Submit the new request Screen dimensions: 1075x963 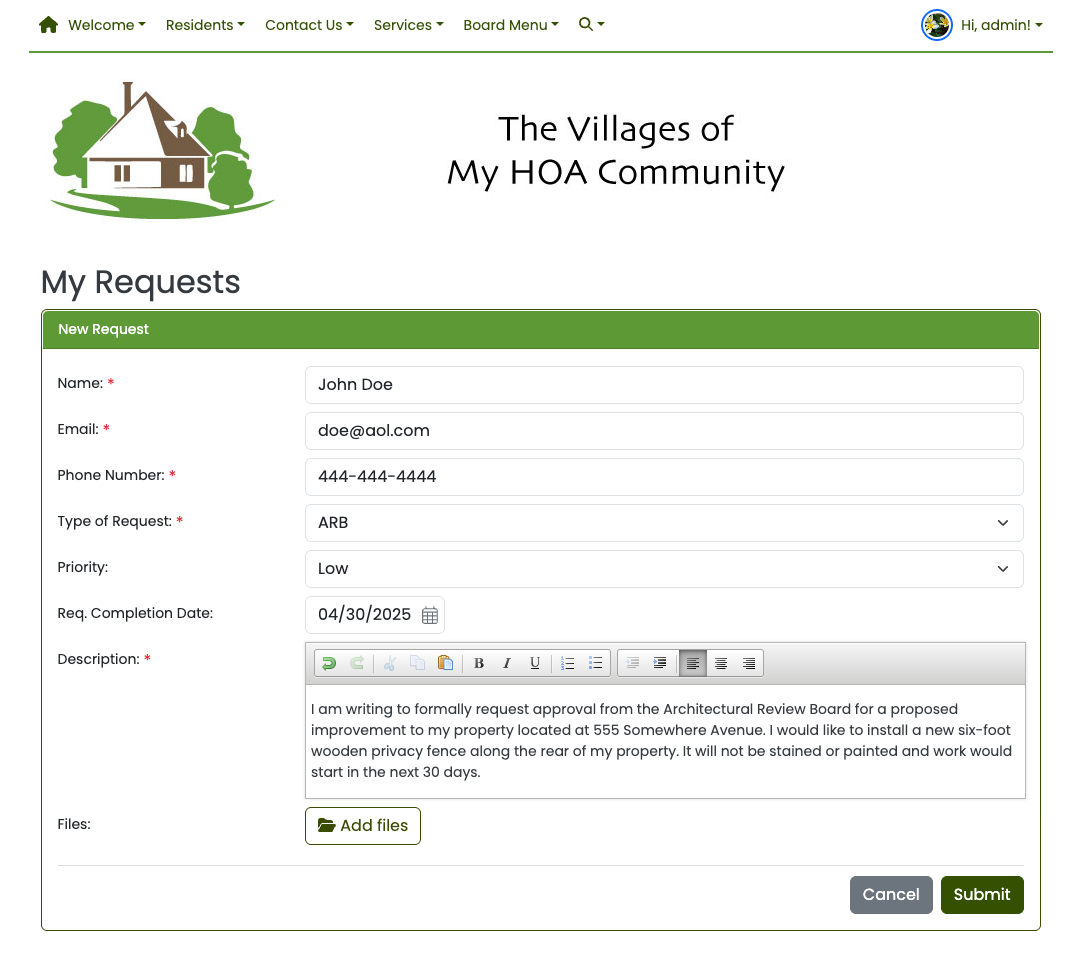981,895
